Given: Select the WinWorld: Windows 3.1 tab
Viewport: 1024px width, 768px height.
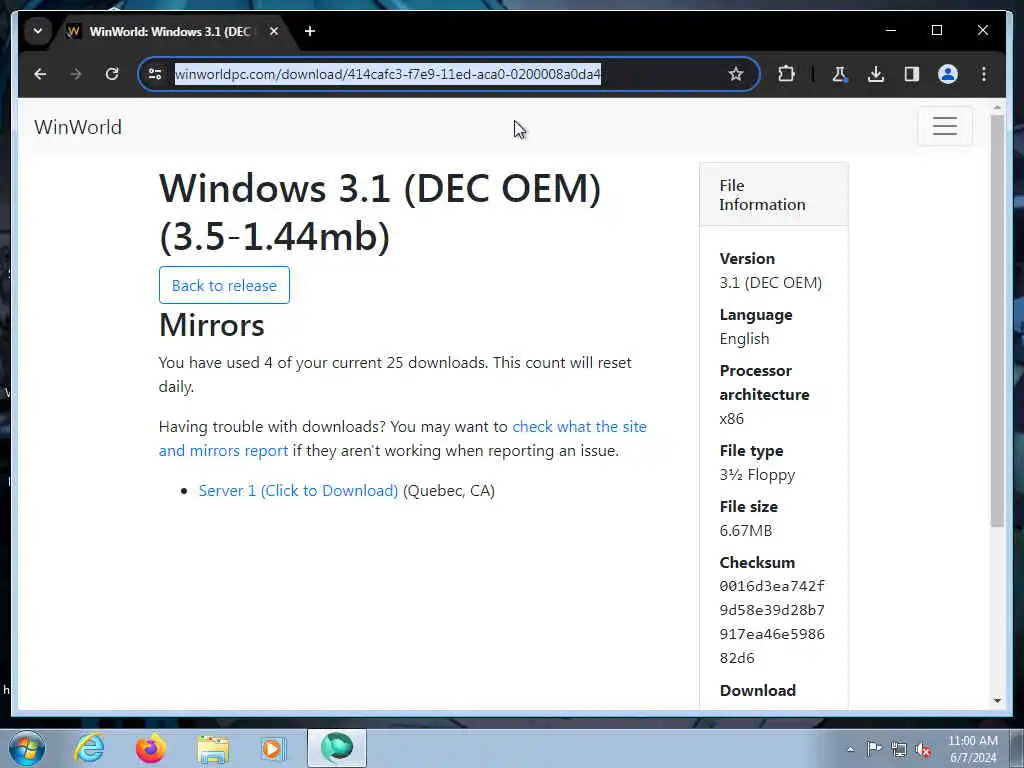Looking at the screenshot, I should (x=170, y=31).
